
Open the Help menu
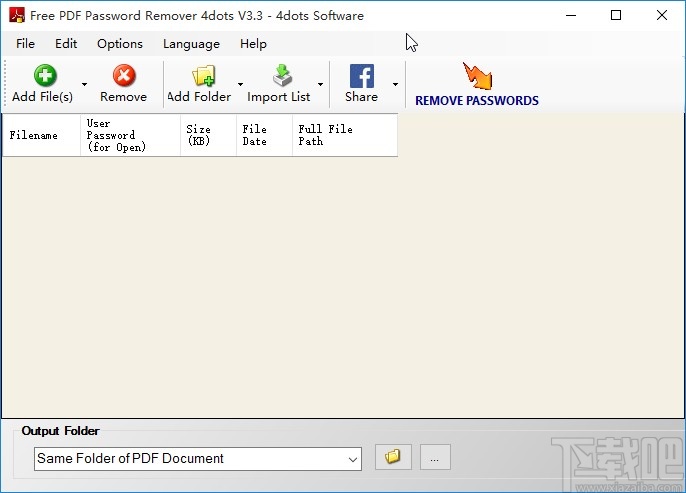[x=253, y=44]
